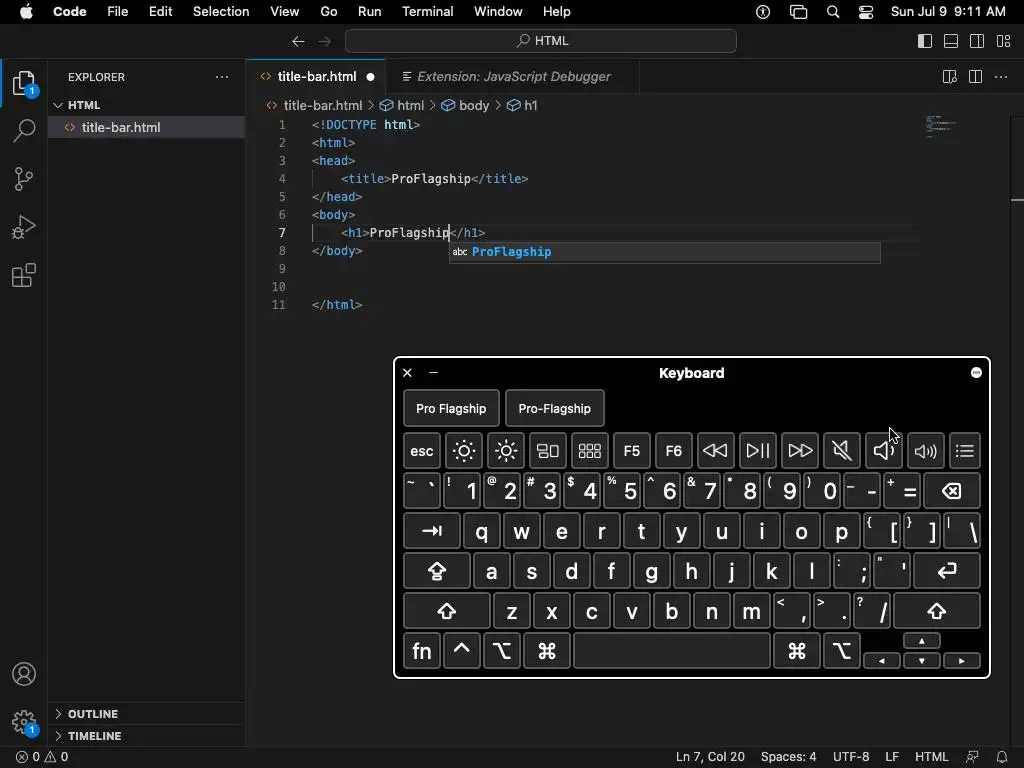The width and height of the screenshot is (1024, 768).
Task: Go forward with the navigation arrow
Action: click(x=325, y=41)
